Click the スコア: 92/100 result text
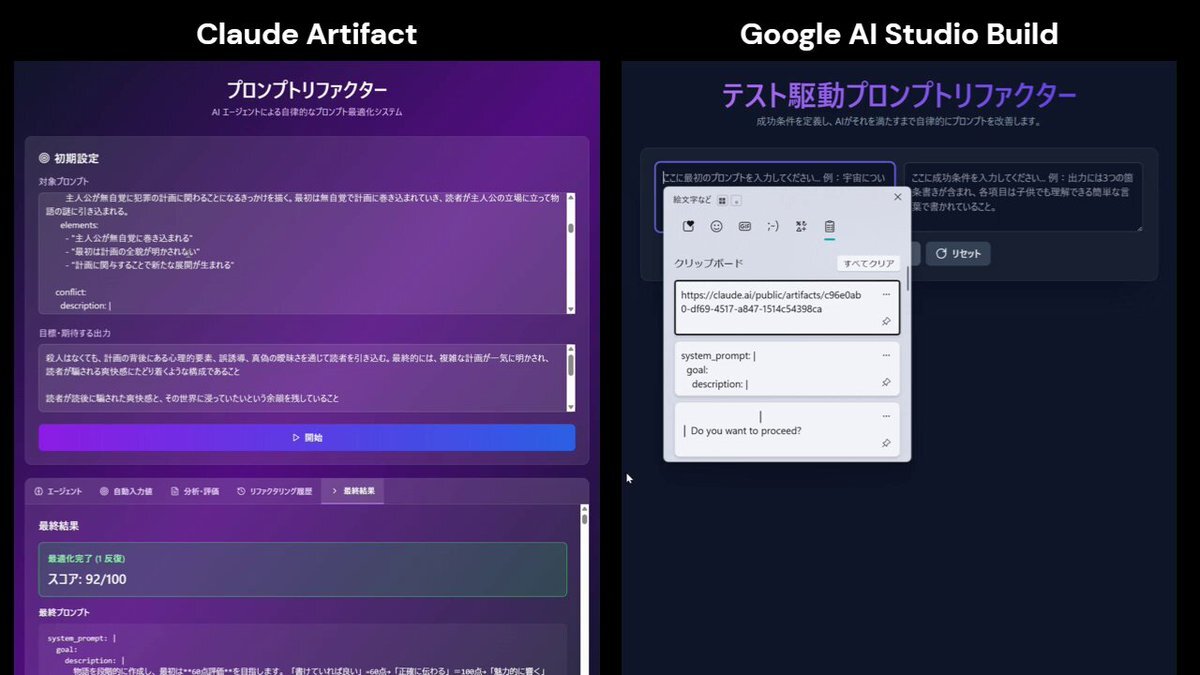The width and height of the screenshot is (1200, 675). click(87, 579)
